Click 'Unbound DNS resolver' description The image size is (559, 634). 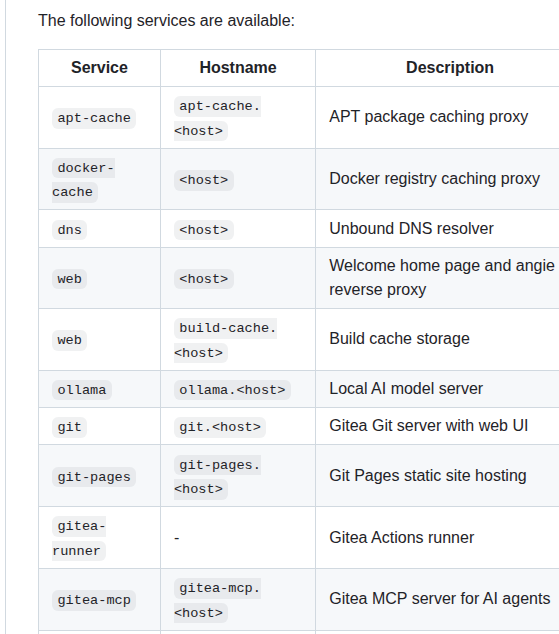[x=411, y=228]
